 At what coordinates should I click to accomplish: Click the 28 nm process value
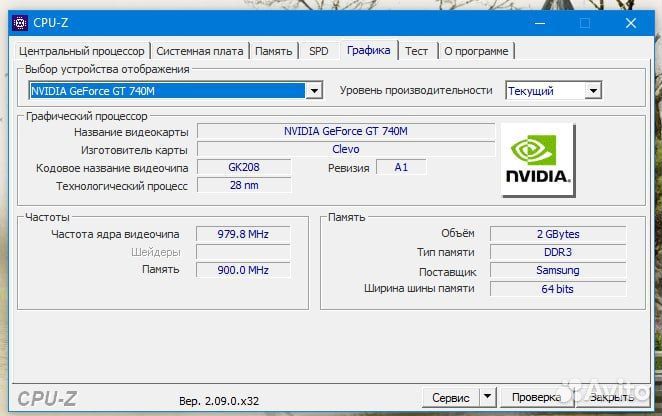point(244,185)
